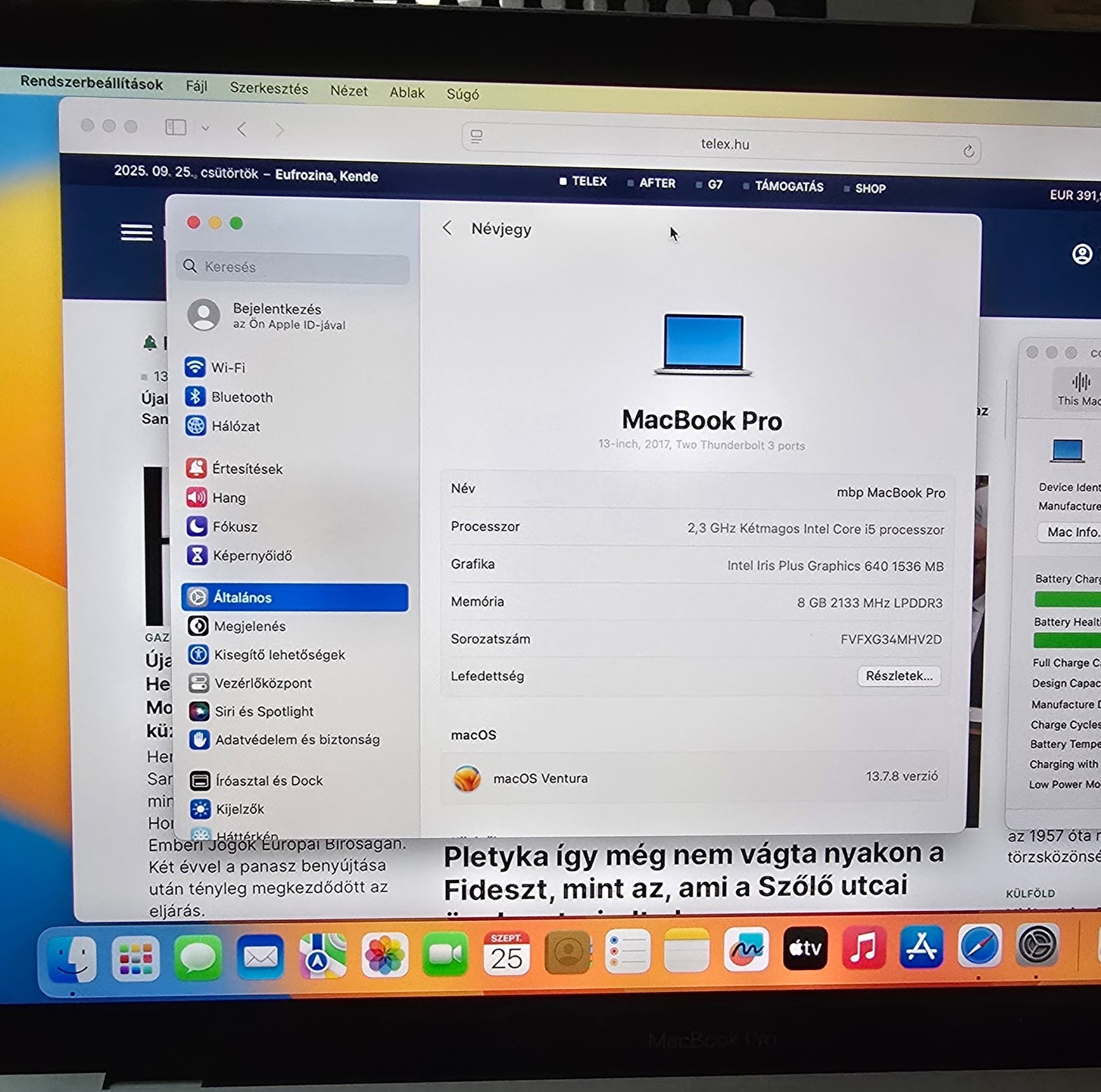Open Kijelzők display settings
The height and width of the screenshot is (1092, 1101).
227,809
